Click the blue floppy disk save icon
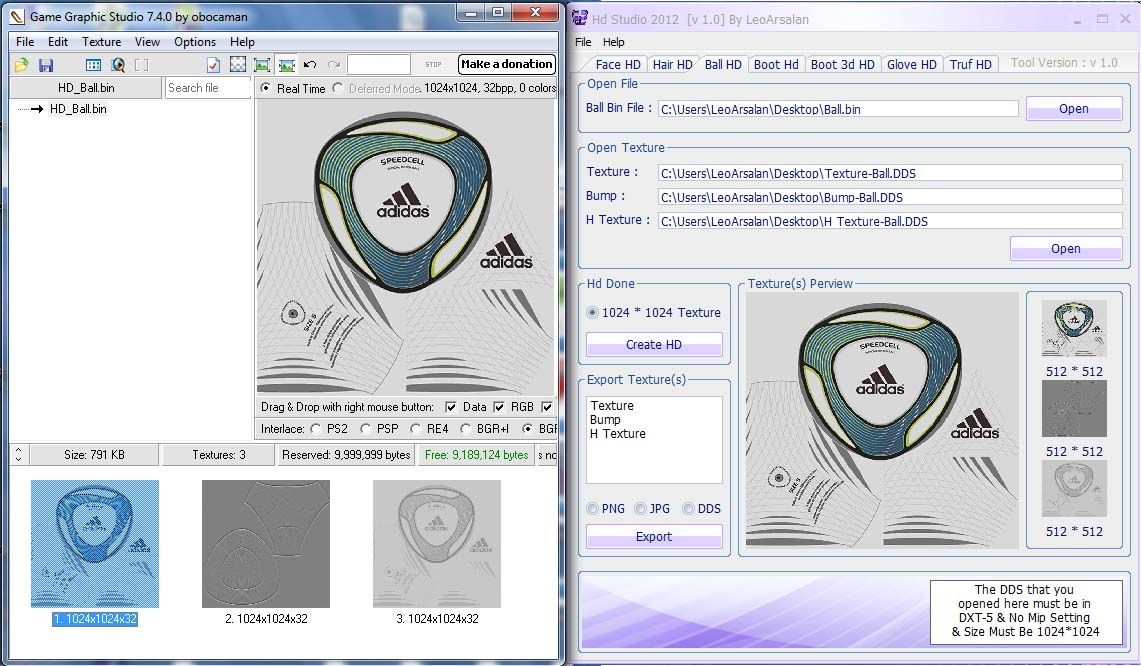This screenshot has width=1141, height=666. click(46, 65)
